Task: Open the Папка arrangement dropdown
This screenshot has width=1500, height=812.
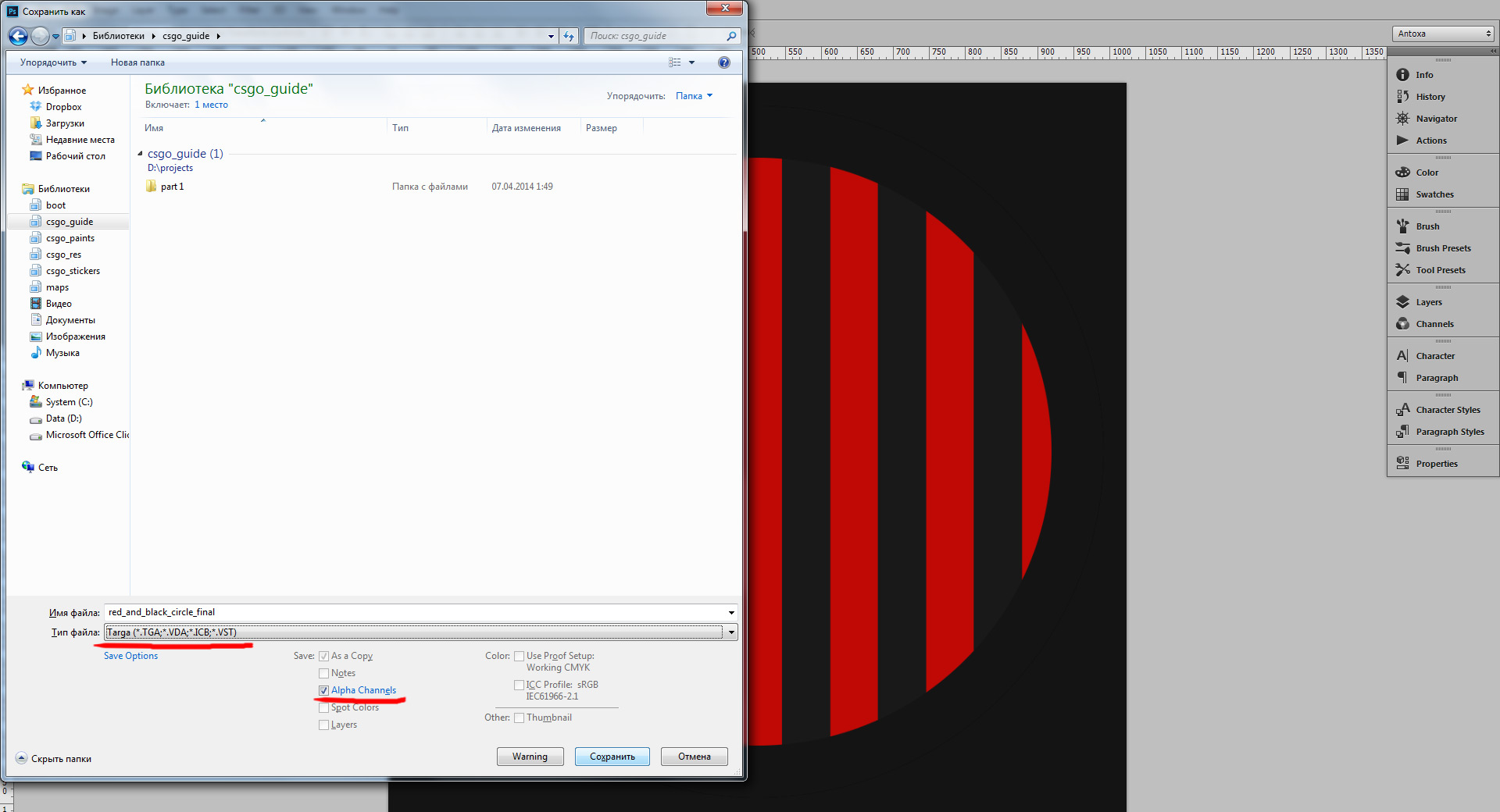Action: [x=694, y=96]
